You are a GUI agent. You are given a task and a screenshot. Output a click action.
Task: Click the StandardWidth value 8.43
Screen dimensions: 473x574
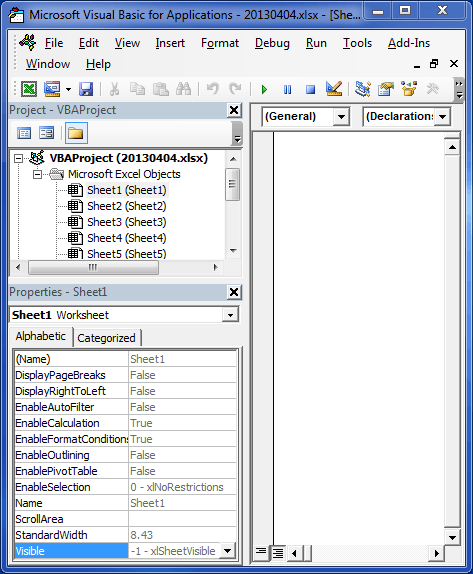point(182,535)
